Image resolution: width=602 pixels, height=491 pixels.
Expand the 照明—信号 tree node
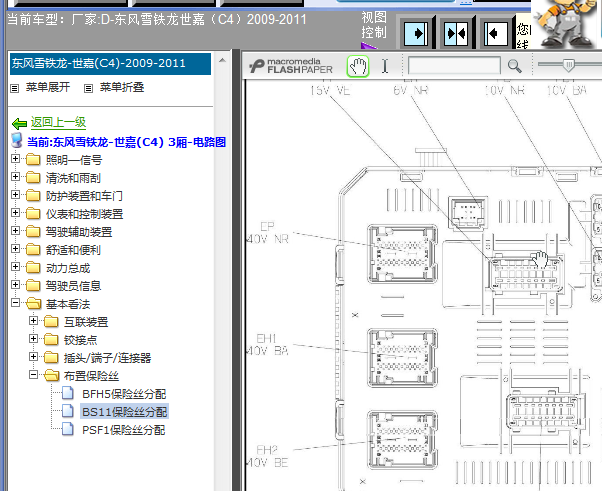tap(15, 159)
